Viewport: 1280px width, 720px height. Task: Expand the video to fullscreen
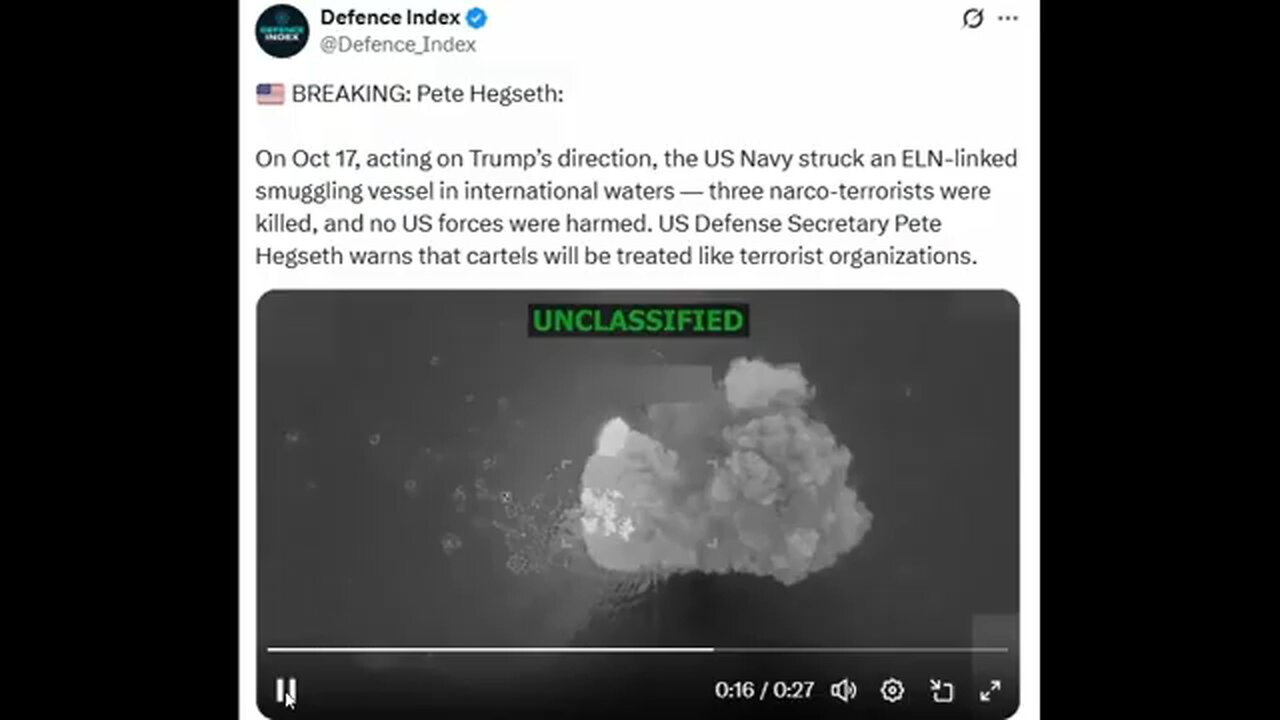point(990,690)
